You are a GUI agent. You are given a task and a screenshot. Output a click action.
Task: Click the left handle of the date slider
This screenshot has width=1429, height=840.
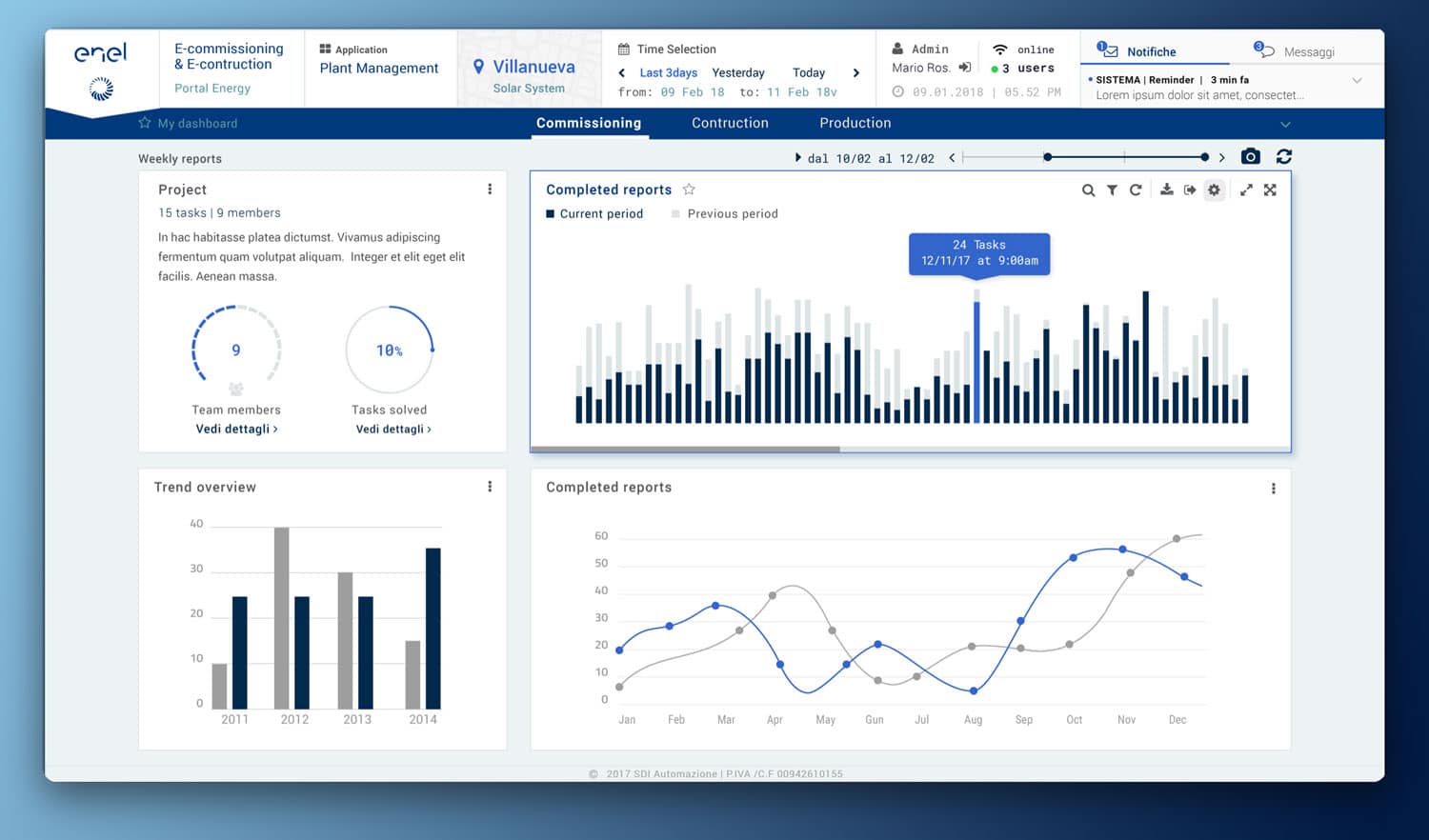tap(1048, 157)
